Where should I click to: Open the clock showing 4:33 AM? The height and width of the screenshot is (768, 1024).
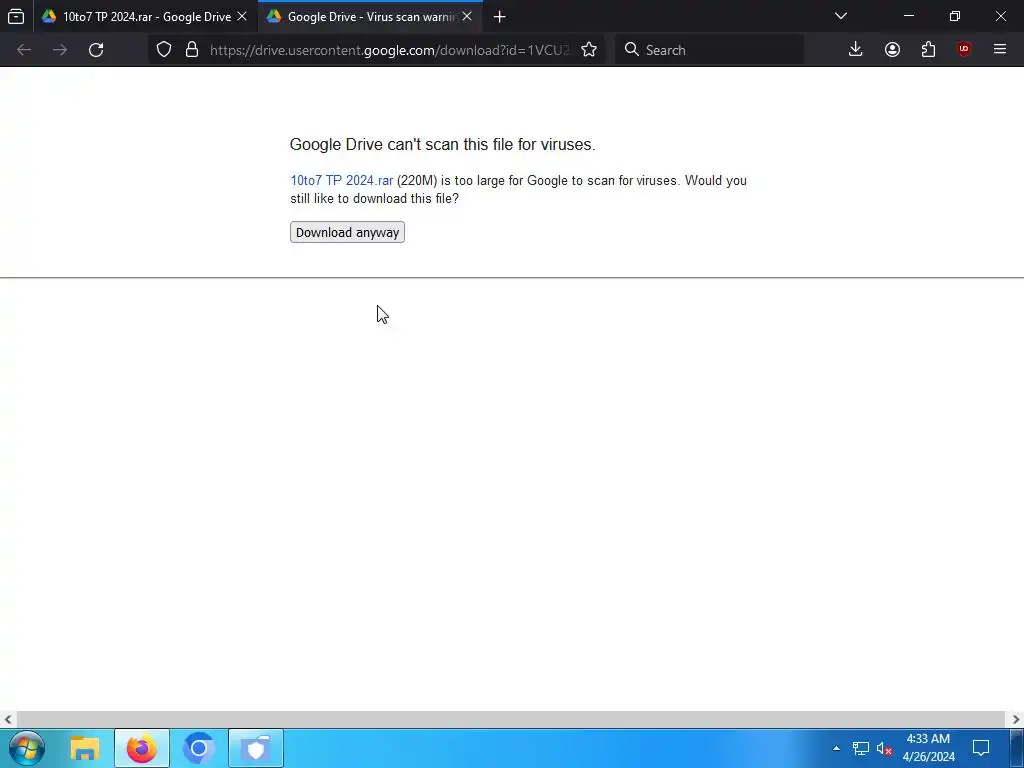point(928,748)
